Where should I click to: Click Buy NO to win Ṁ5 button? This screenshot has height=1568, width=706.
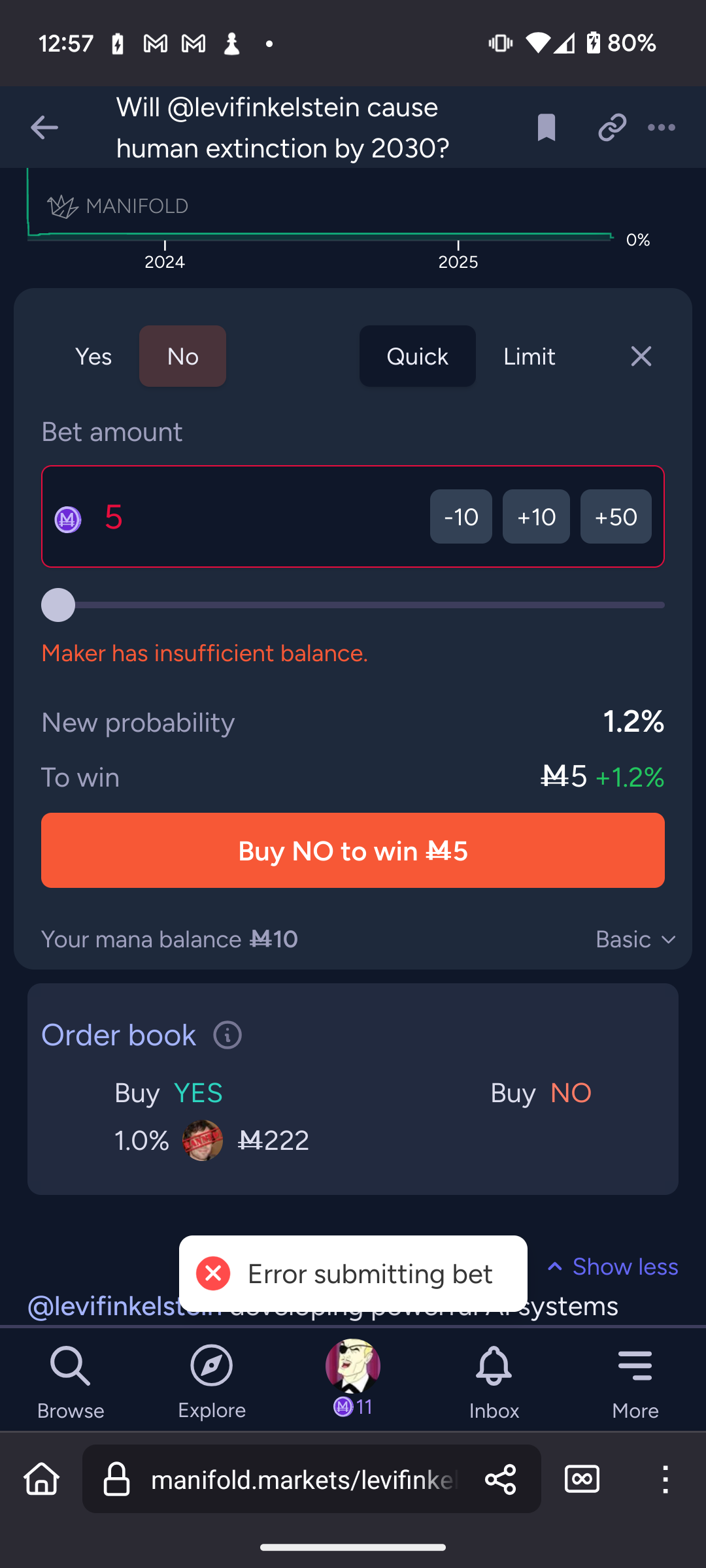tap(353, 851)
